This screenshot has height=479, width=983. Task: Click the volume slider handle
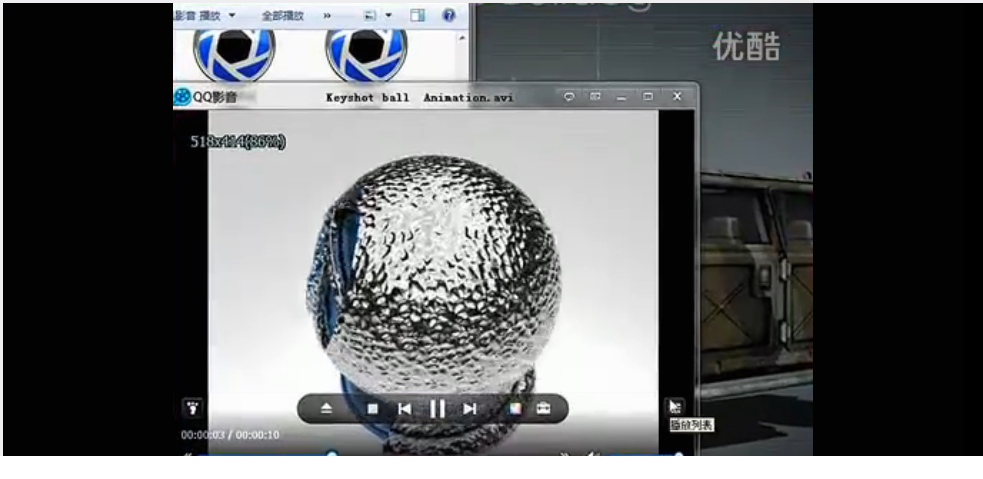pyautogui.click(x=678, y=453)
